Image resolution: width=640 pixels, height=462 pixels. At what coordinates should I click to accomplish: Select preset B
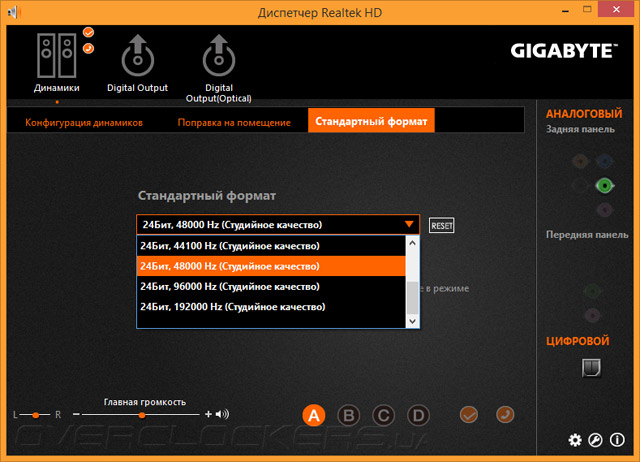(349, 415)
